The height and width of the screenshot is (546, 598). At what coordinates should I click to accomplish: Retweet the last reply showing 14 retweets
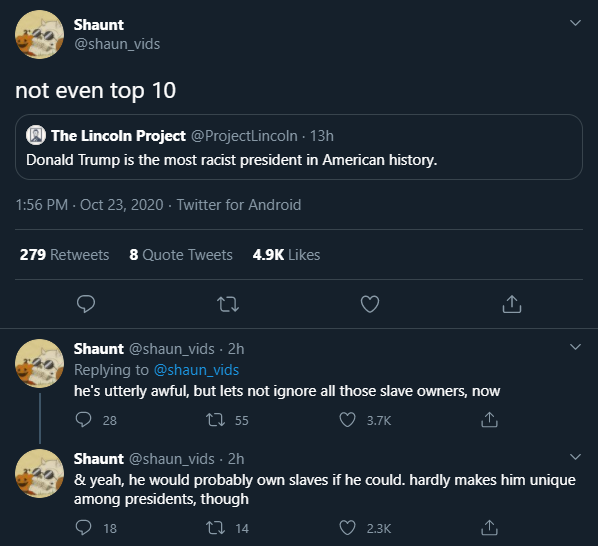[215, 528]
